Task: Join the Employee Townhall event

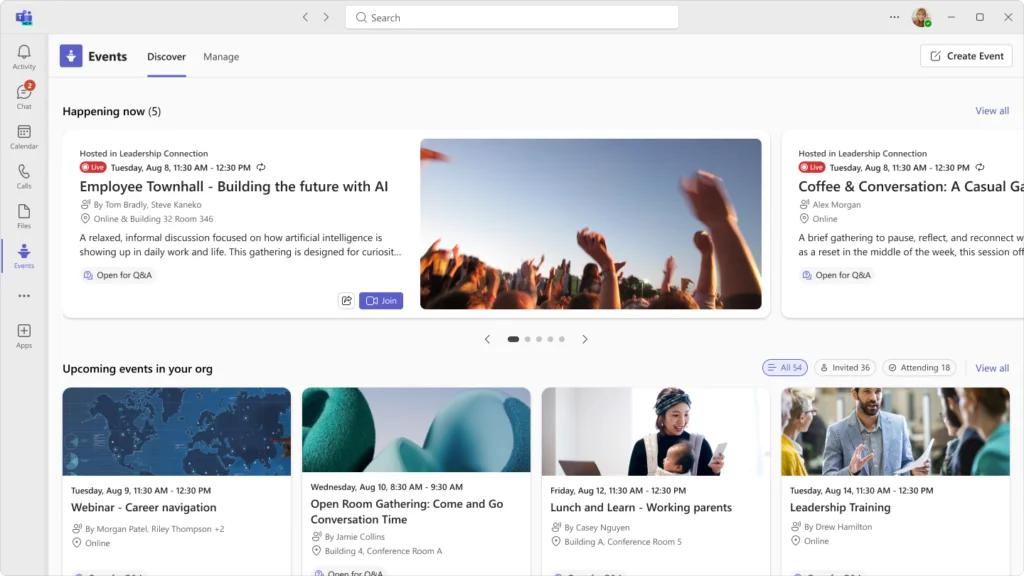Action: pos(381,301)
